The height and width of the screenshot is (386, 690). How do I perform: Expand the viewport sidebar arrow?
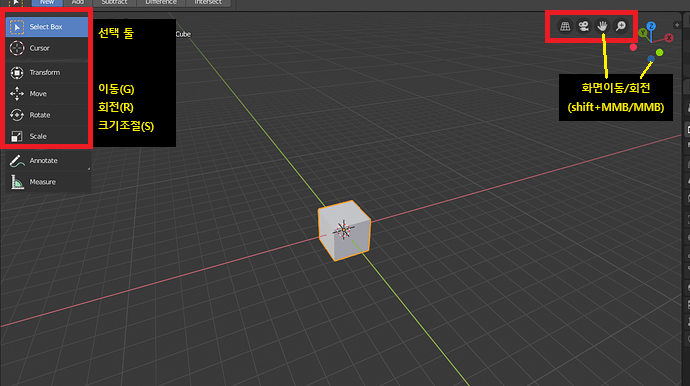click(677, 25)
